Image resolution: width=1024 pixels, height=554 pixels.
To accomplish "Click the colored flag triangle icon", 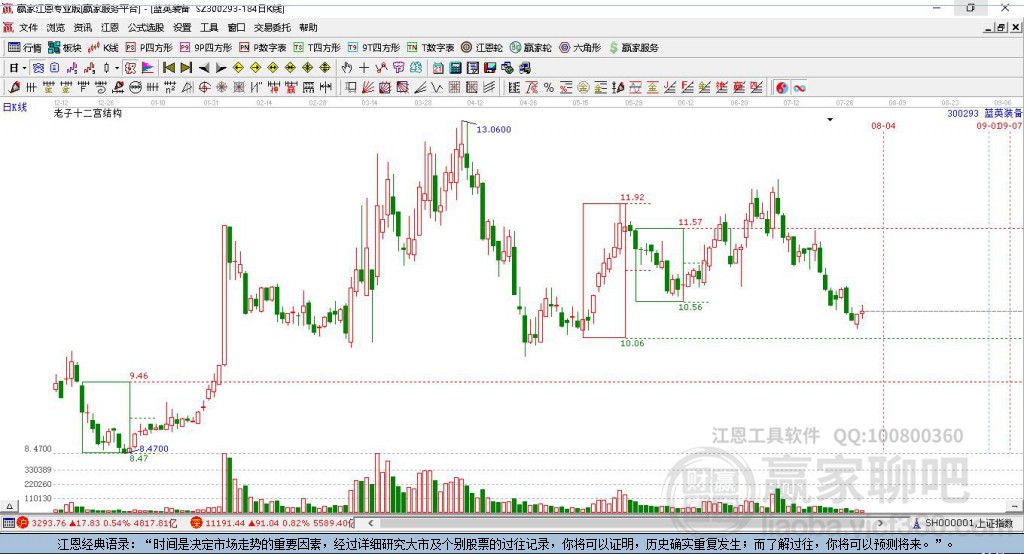I will click(x=148, y=68).
